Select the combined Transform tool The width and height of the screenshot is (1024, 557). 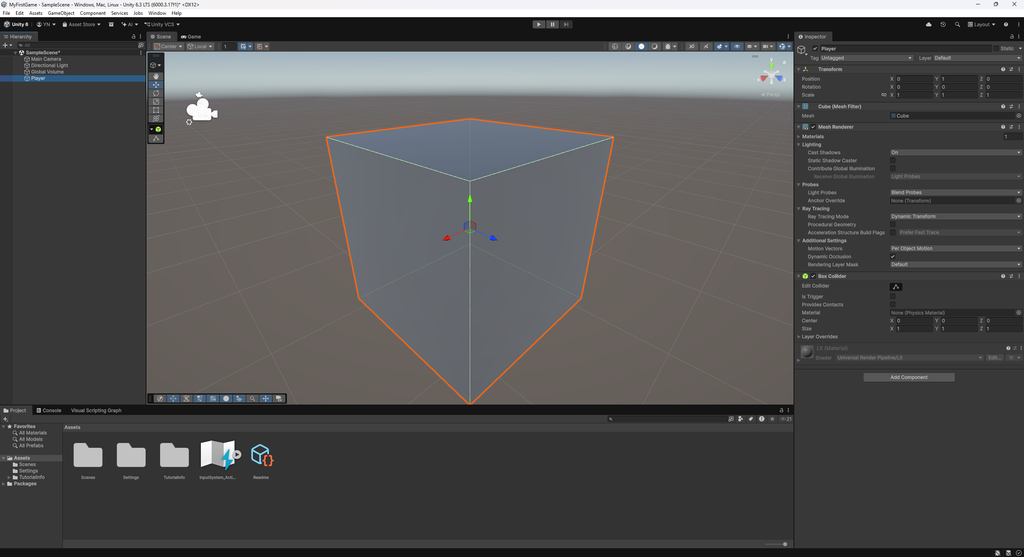[x=156, y=118]
